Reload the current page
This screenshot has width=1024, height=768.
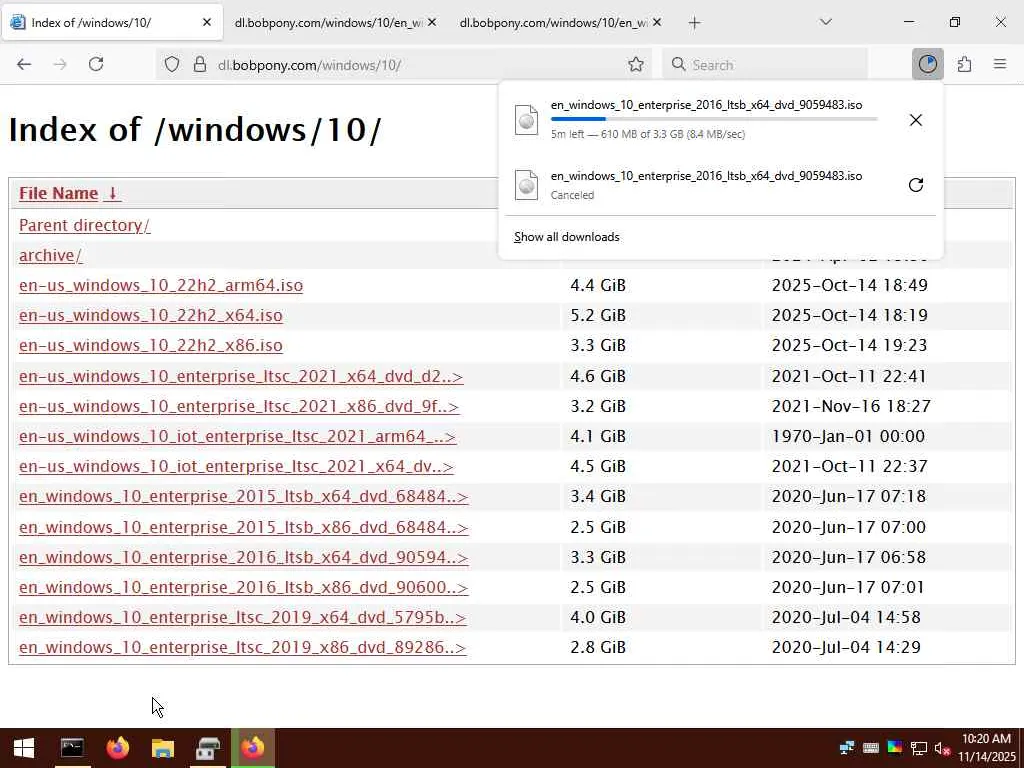(x=96, y=64)
